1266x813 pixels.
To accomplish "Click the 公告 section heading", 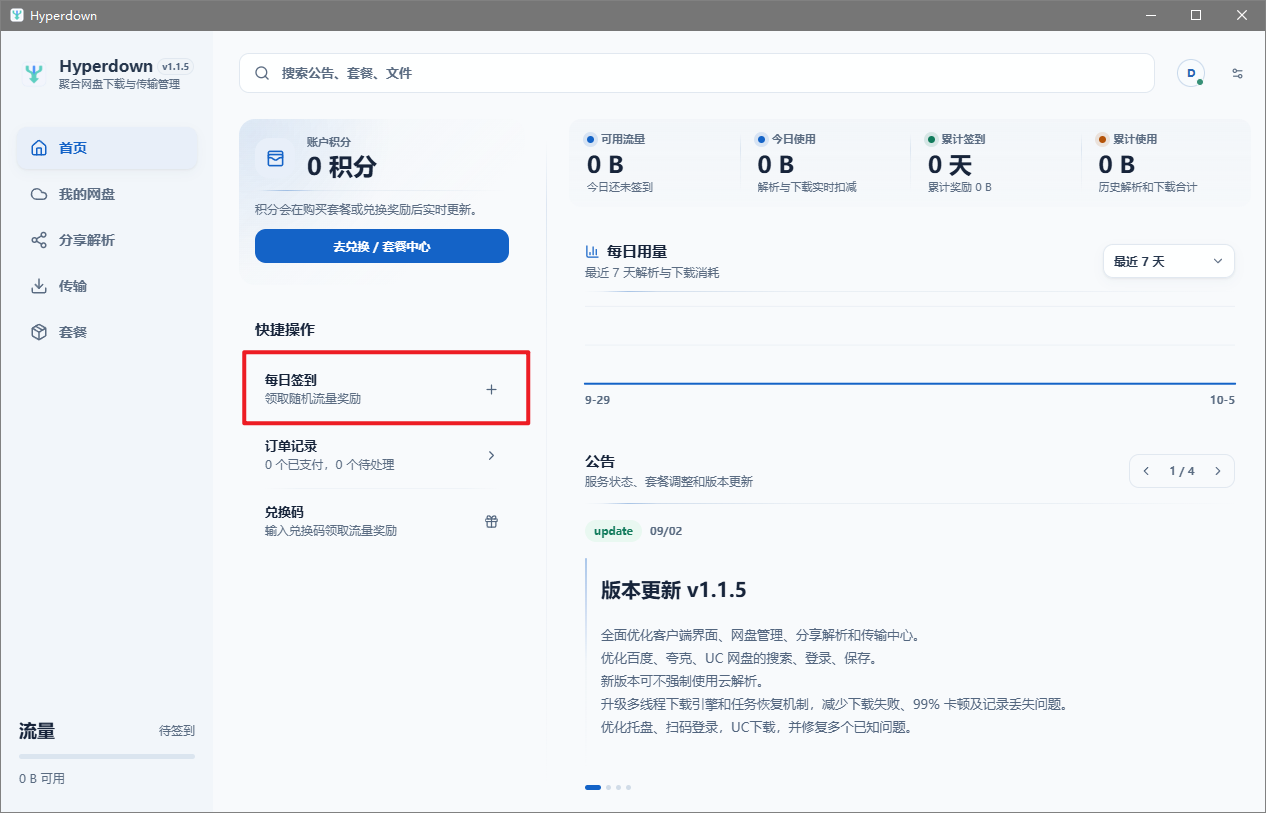I will [x=600, y=461].
